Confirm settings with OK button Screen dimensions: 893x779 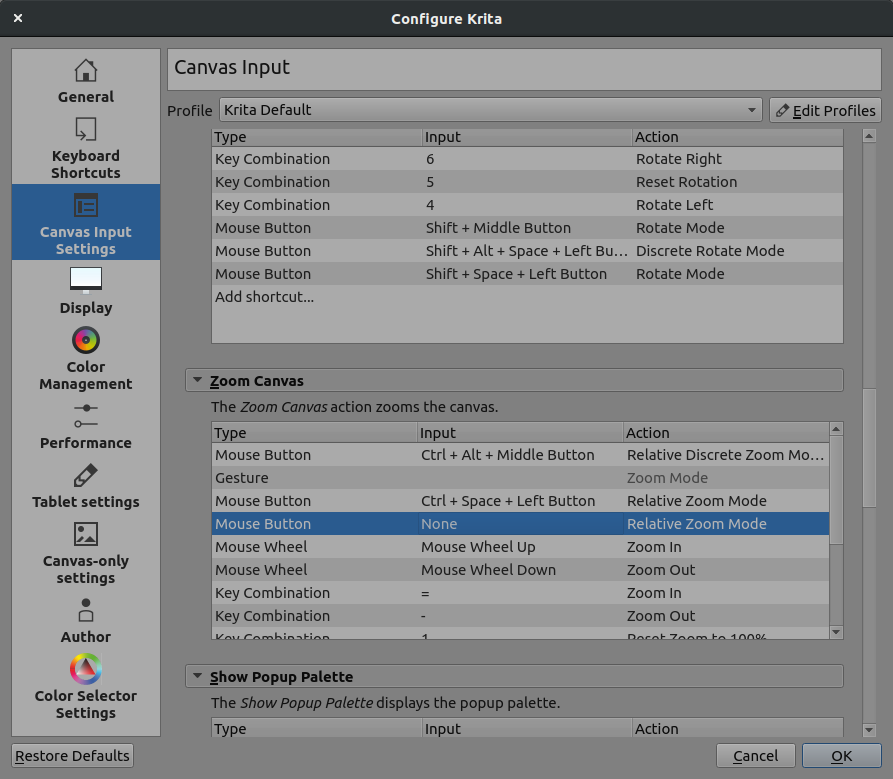(x=841, y=756)
